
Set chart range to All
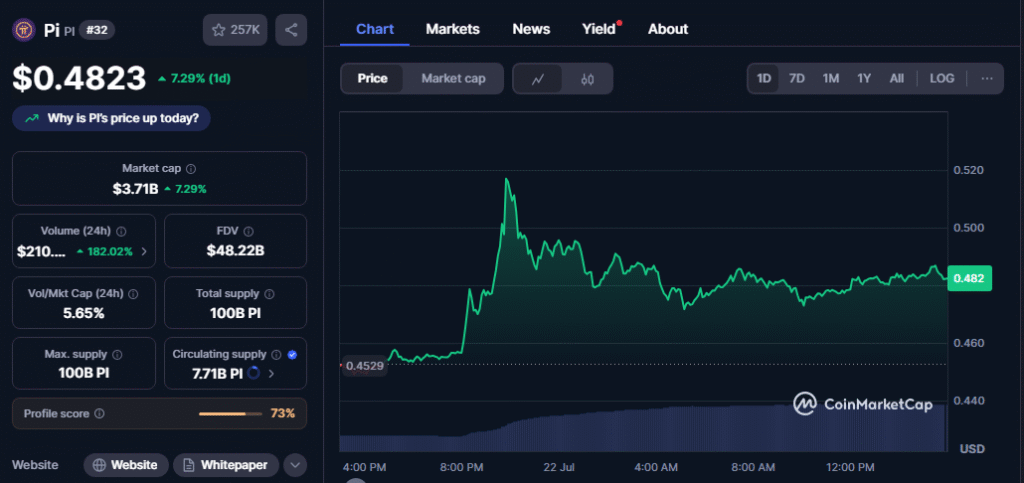click(x=897, y=78)
